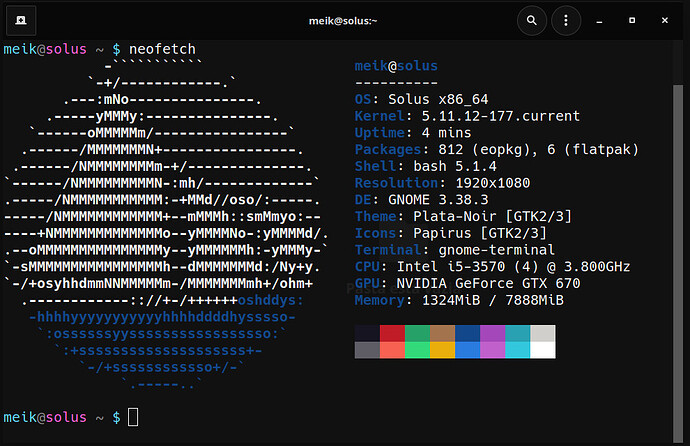Screen dimensions: 690x446
Task: Click the 'Memory' label
Action: click(x=379, y=300)
